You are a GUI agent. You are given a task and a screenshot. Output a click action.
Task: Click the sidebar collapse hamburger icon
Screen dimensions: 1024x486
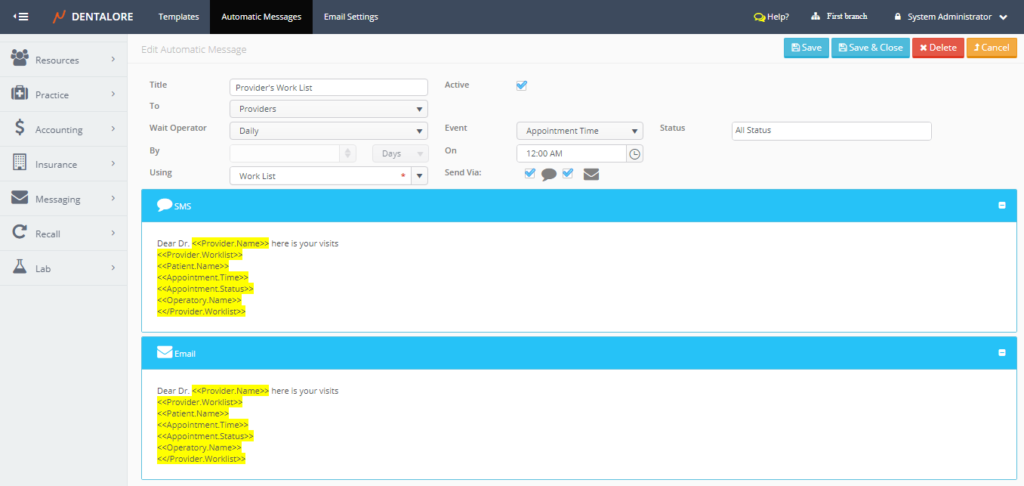(x=20, y=17)
